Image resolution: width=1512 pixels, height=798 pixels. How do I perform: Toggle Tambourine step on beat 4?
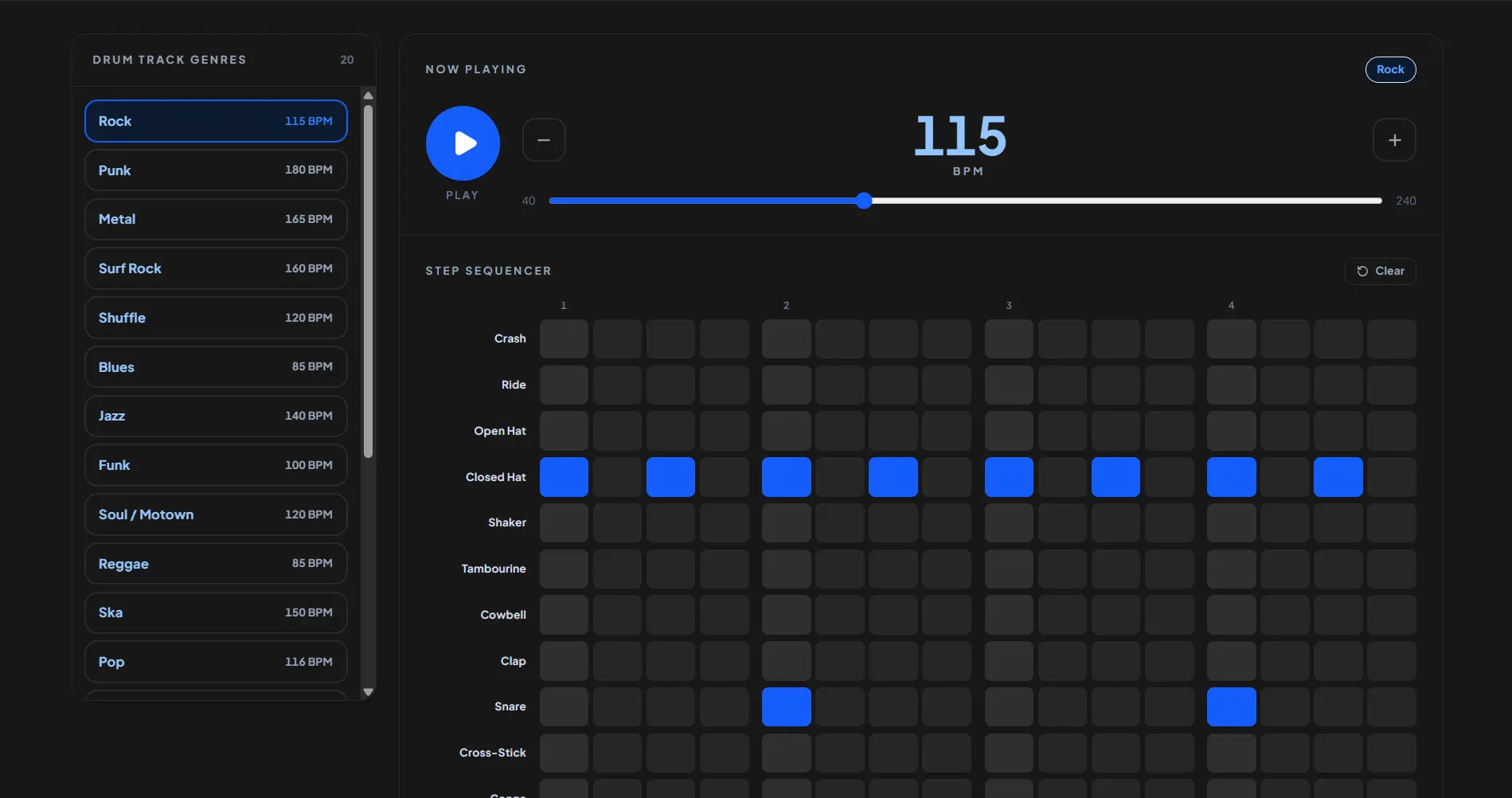pos(1231,569)
